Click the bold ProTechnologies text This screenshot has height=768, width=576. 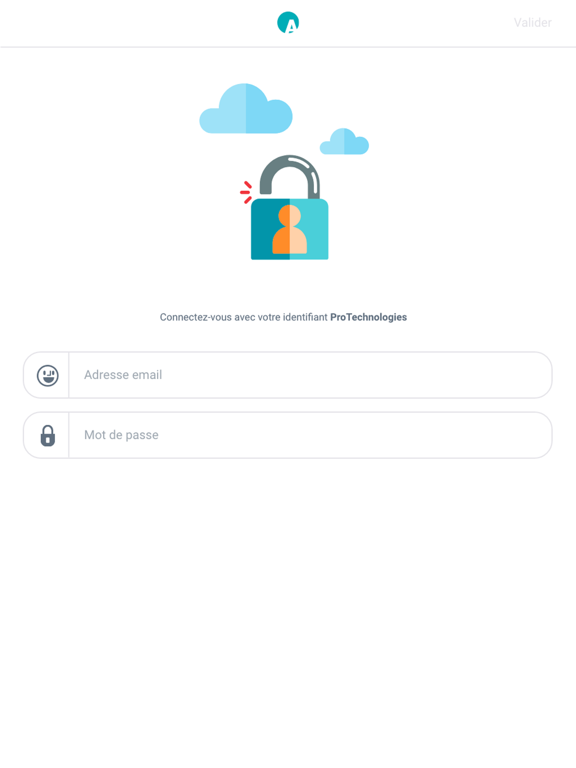tap(368, 317)
